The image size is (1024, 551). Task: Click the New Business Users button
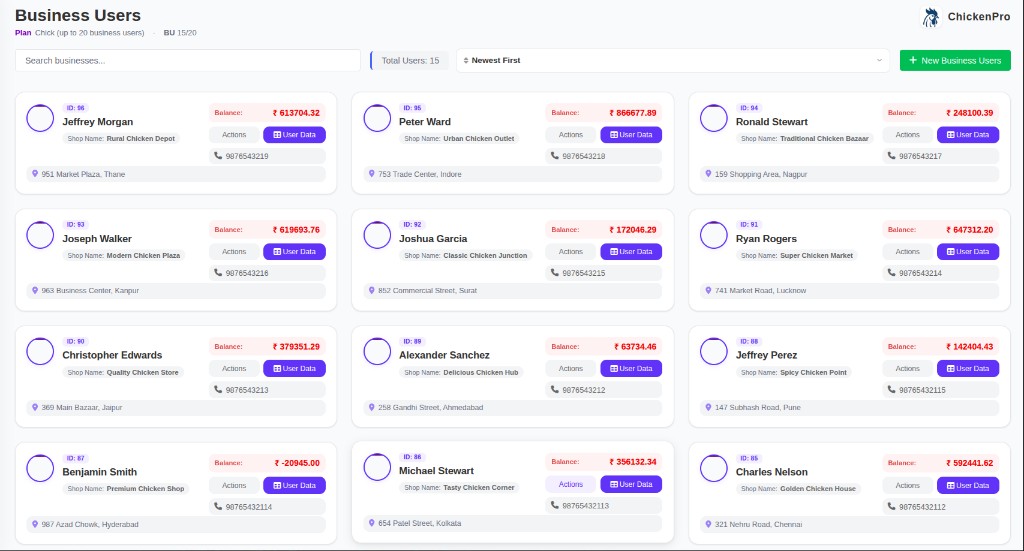tap(955, 60)
